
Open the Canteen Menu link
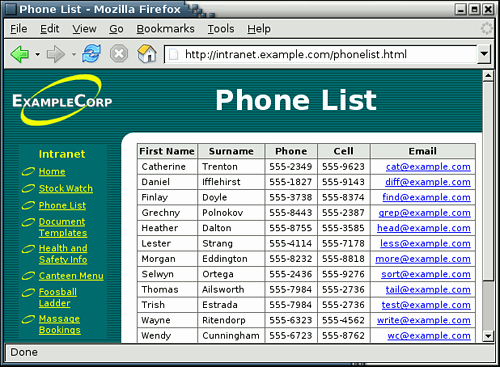tap(71, 276)
